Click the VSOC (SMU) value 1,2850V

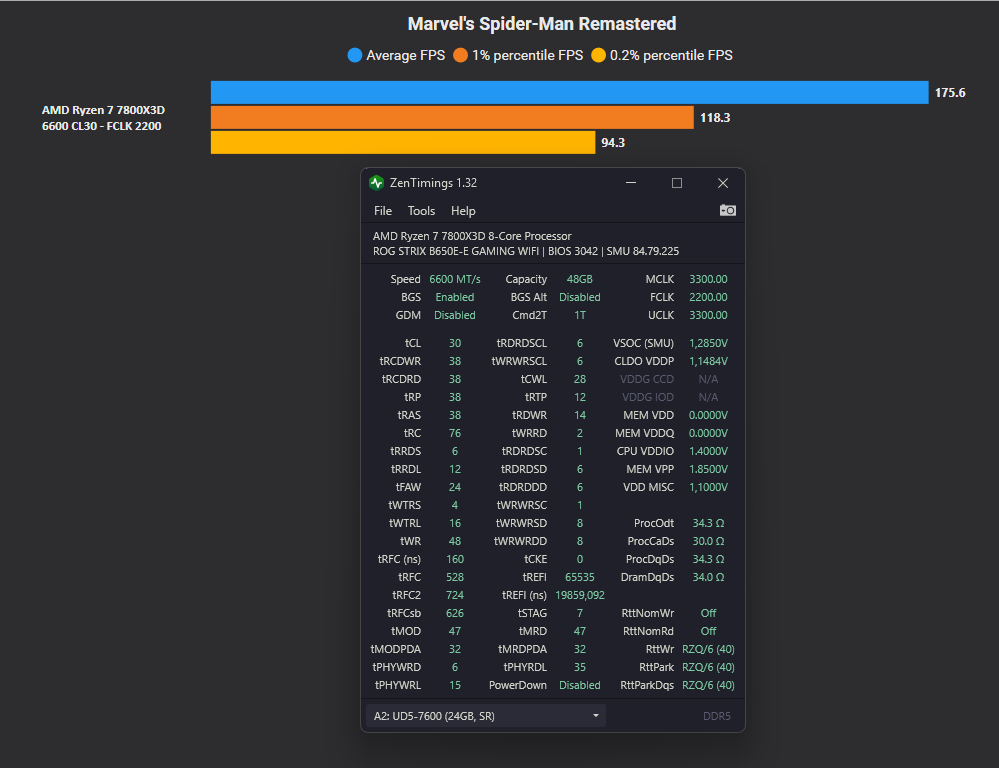pos(708,343)
